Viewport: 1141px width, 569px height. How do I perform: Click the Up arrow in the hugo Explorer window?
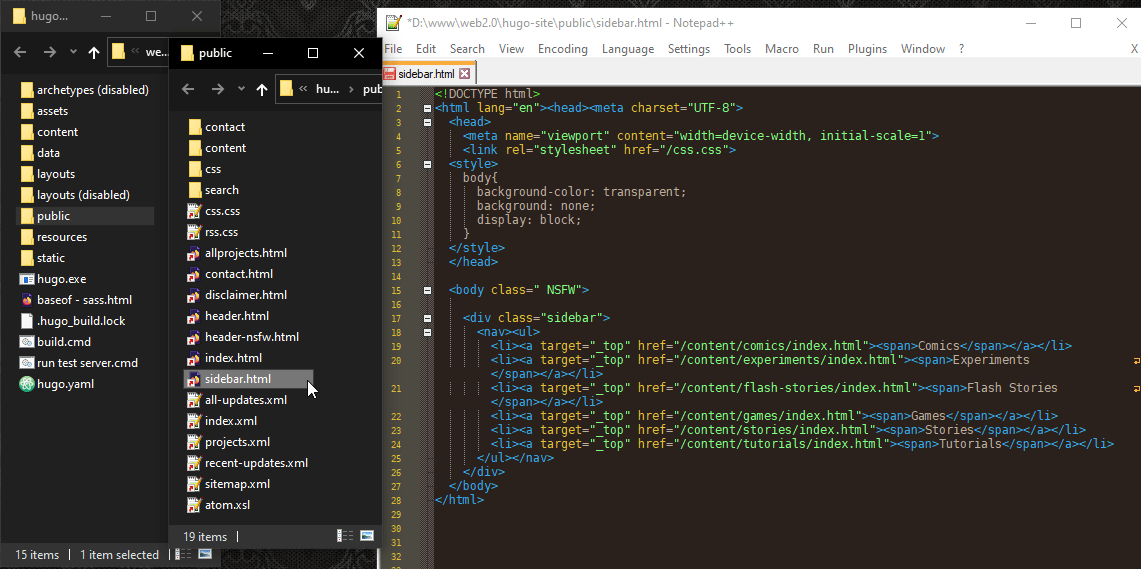pos(94,52)
